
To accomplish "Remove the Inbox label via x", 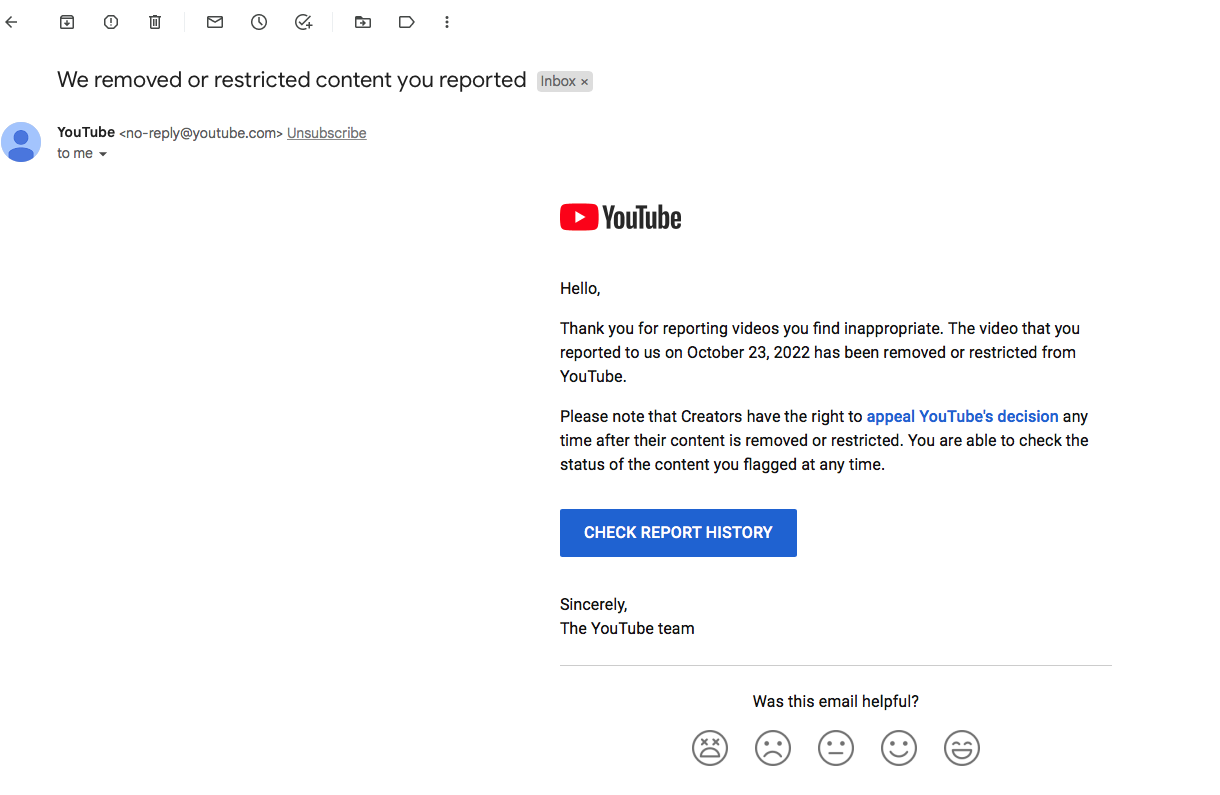I will tap(585, 82).
